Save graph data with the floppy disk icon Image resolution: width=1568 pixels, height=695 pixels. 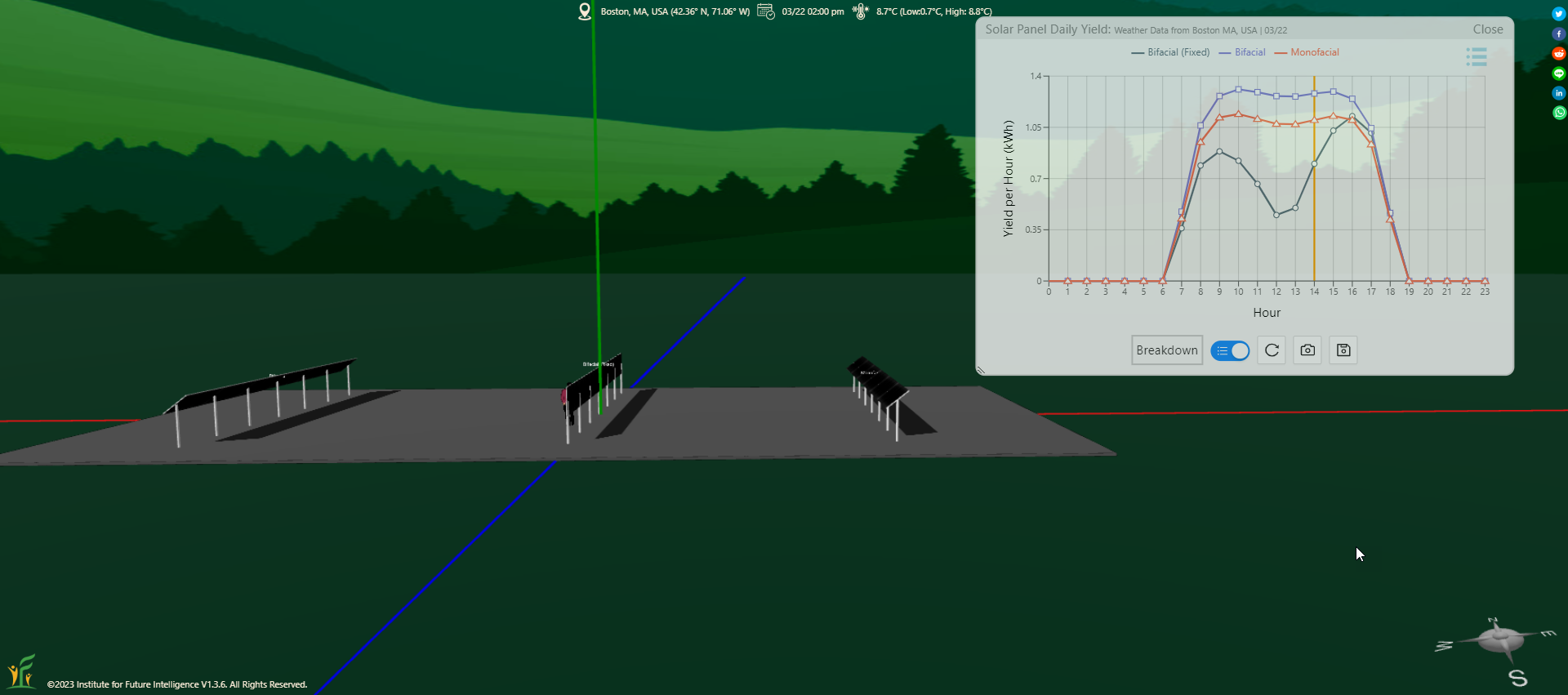[x=1343, y=350]
